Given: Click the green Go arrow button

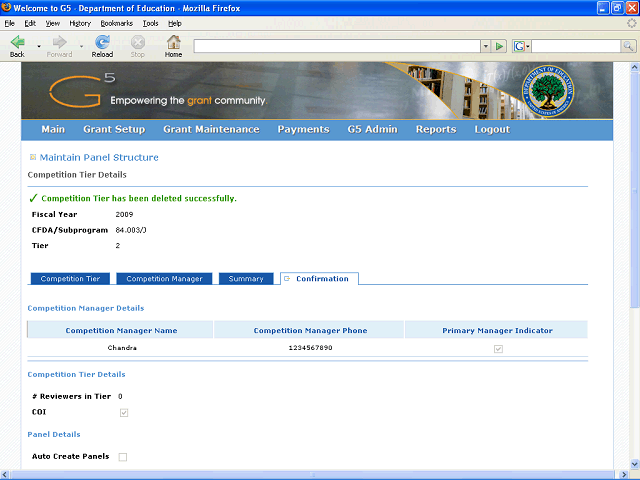Looking at the screenshot, I should click(499, 46).
